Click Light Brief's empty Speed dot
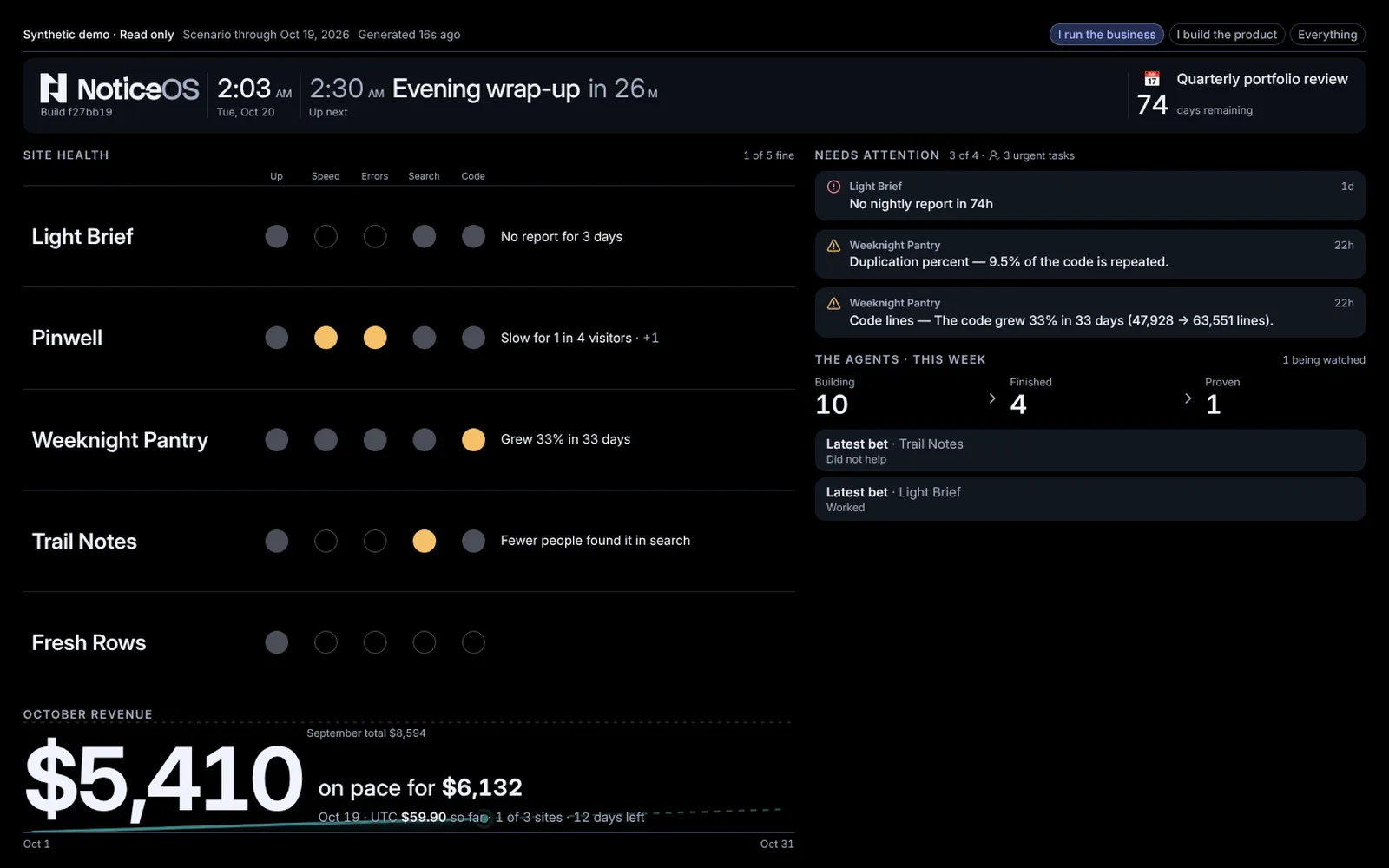1389x868 pixels. pyautogui.click(x=326, y=236)
